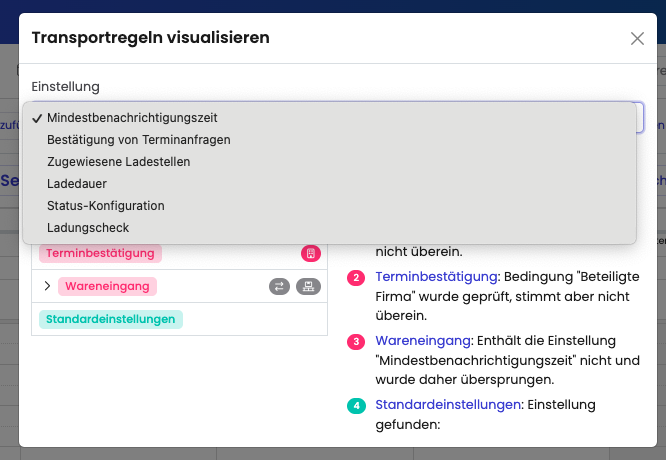
Task: Select the Terminbestätigung rule tag
Action: [100, 254]
